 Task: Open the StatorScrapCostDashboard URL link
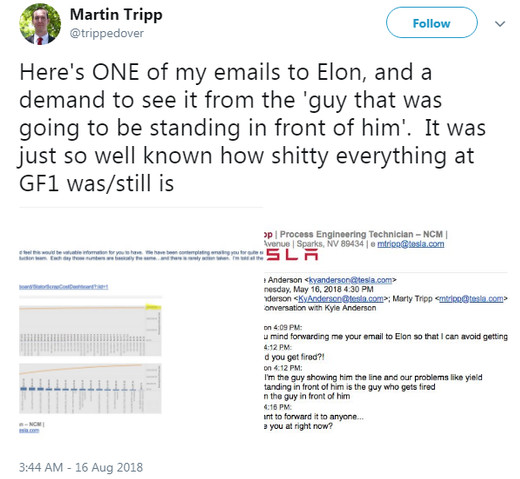point(63,287)
